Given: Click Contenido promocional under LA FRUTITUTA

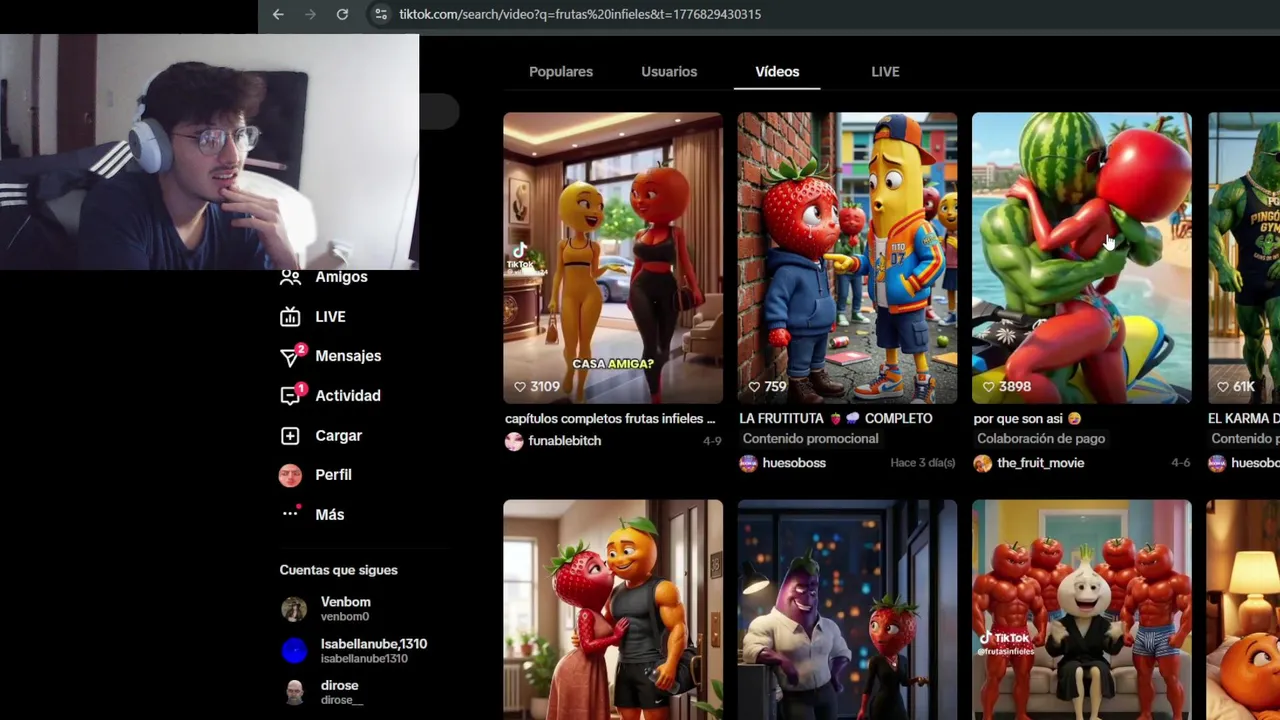Looking at the screenshot, I should (x=810, y=439).
